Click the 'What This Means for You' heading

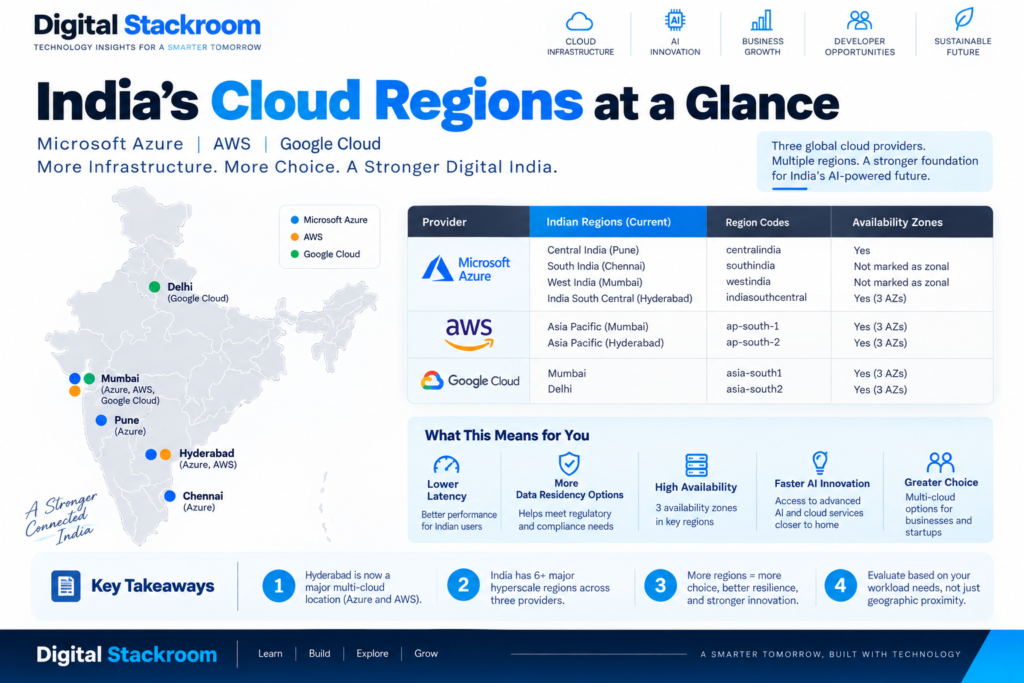(x=507, y=436)
